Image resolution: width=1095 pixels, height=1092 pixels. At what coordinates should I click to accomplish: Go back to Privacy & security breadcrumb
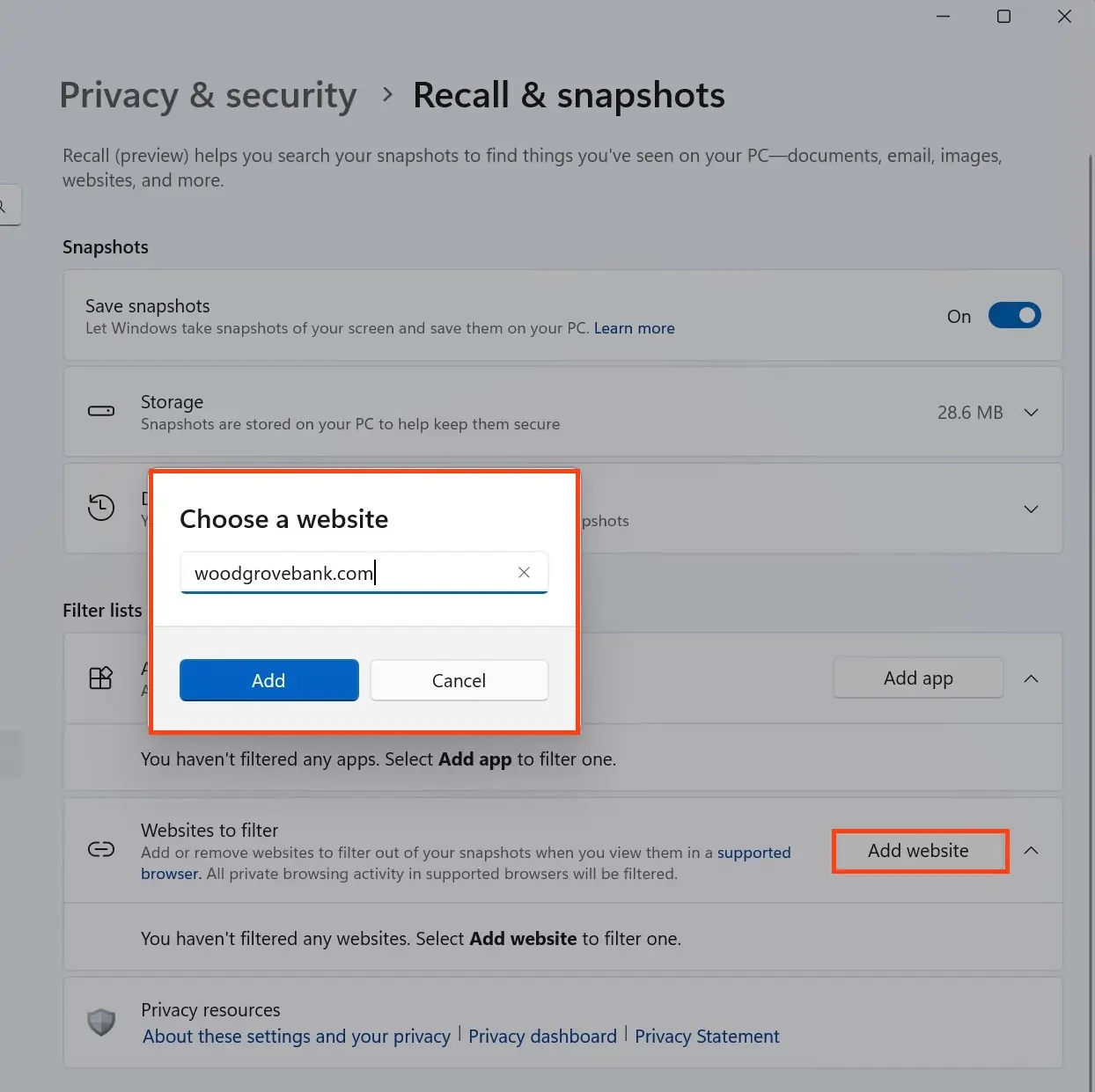coord(208,96)
